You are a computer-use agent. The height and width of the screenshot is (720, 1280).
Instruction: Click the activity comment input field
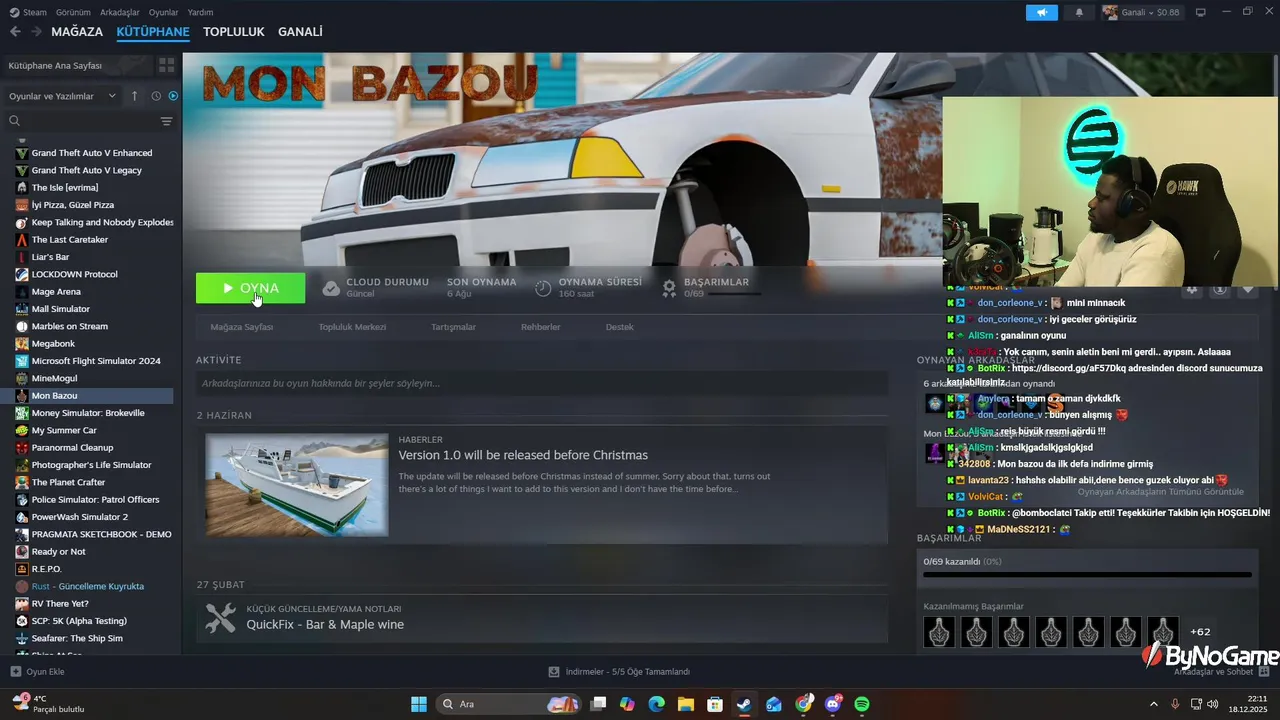click(542, 383)
